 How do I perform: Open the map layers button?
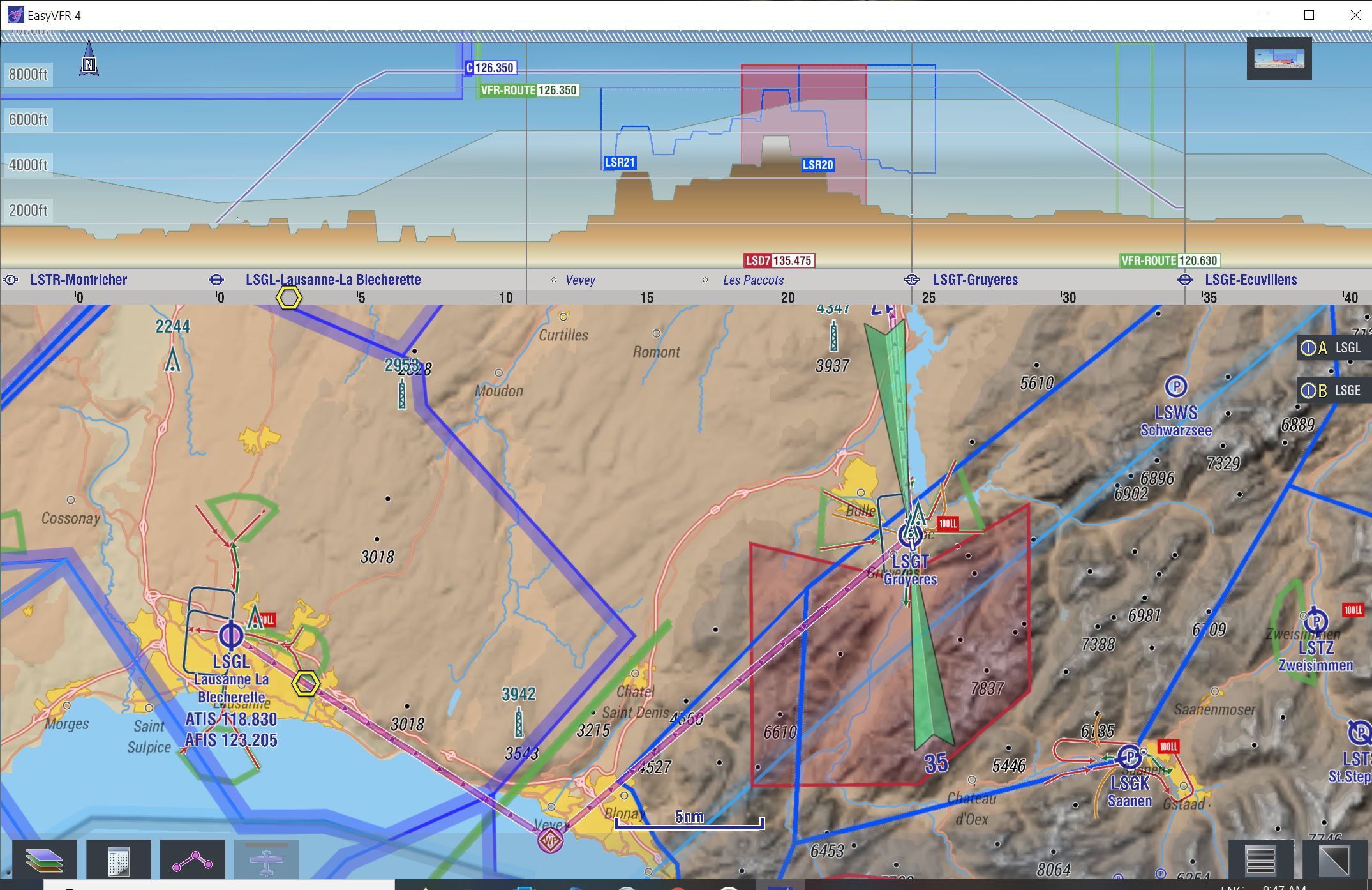[x=45, y=859]
